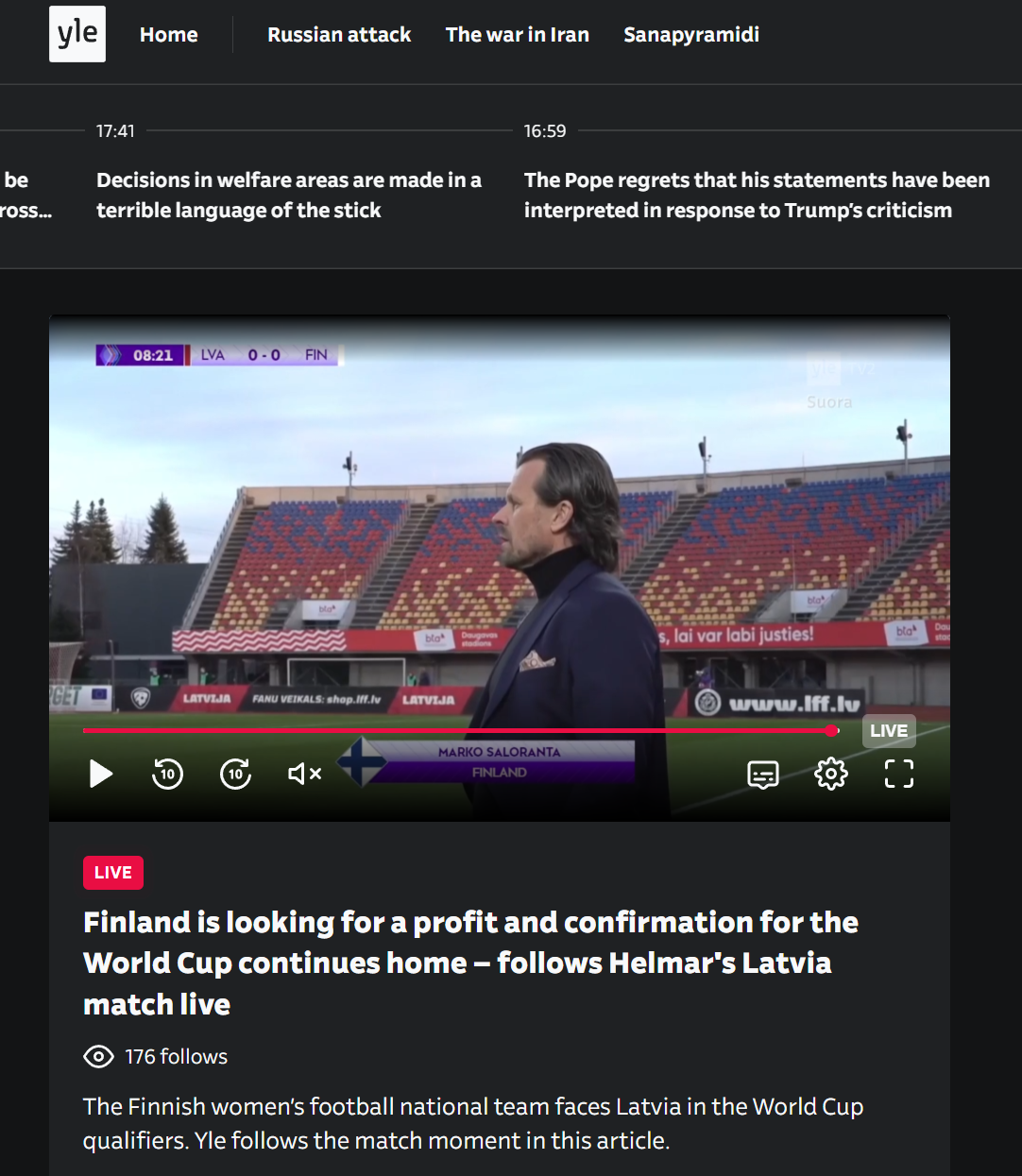
Task: Click the 176 follows text
Action: coord(177,1056)
